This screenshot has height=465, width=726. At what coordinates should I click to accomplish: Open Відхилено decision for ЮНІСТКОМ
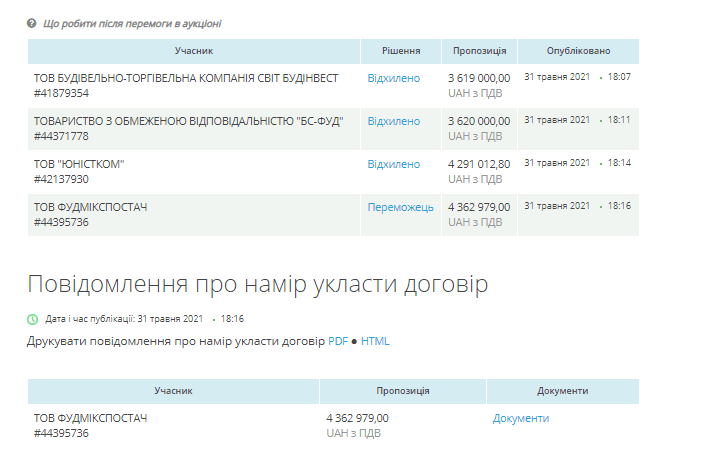click(394, 164)
